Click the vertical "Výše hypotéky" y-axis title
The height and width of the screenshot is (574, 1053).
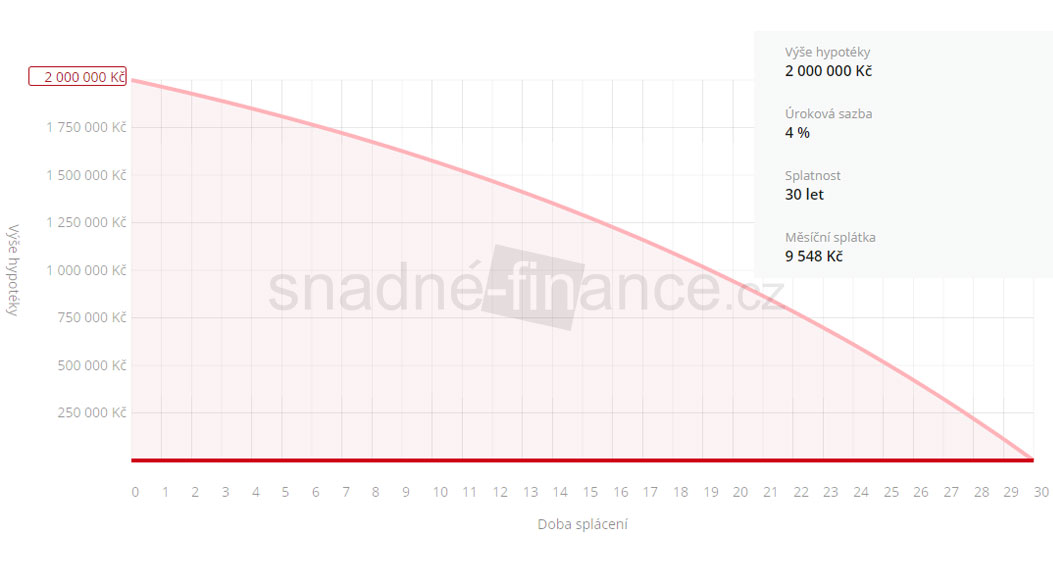14,270
